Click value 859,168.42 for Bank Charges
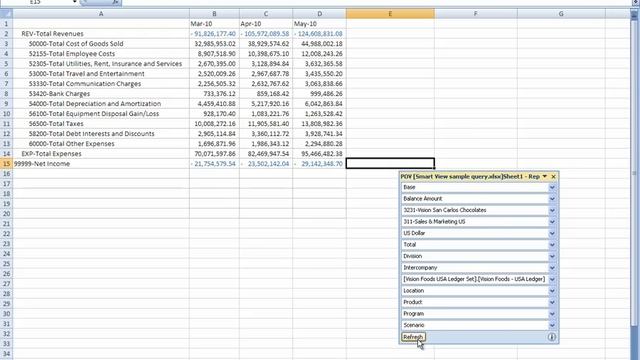 pos(266,94)
